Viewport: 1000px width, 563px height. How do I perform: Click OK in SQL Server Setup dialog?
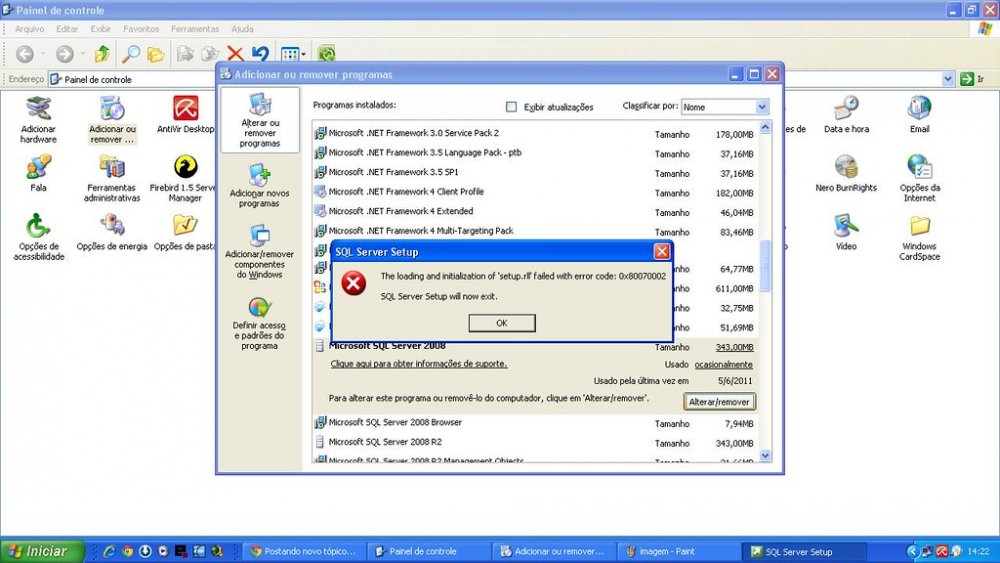pyautogui.click(x=501, y=323)
